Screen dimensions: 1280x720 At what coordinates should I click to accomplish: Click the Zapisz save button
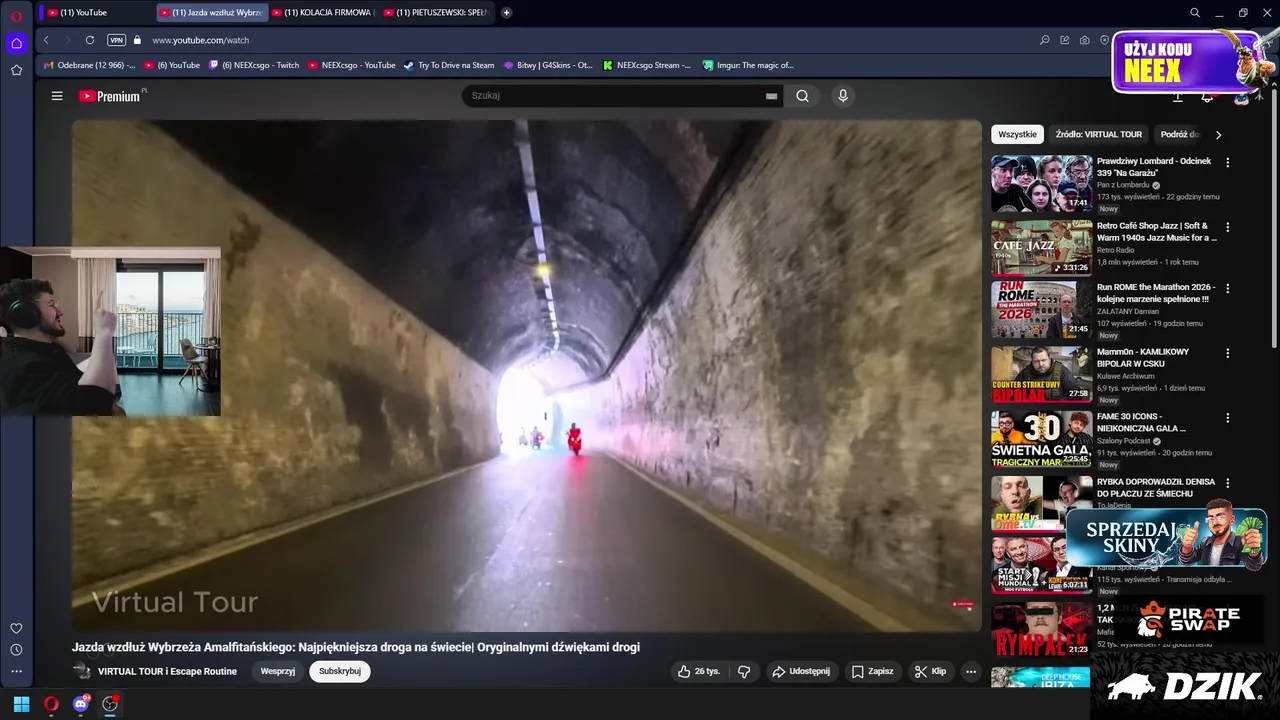coord(873,671)
